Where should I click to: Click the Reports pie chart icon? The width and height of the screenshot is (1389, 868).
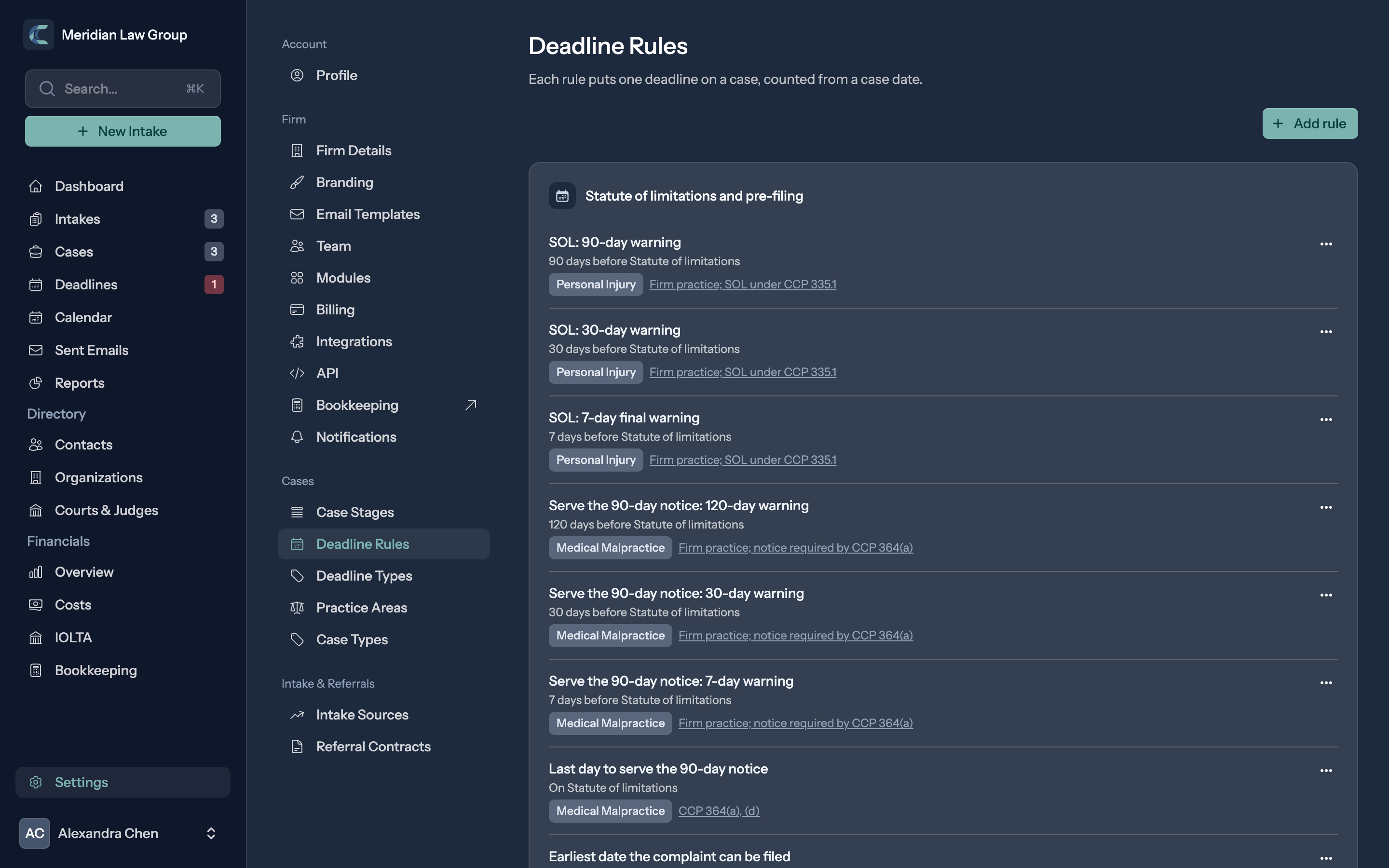36,383
